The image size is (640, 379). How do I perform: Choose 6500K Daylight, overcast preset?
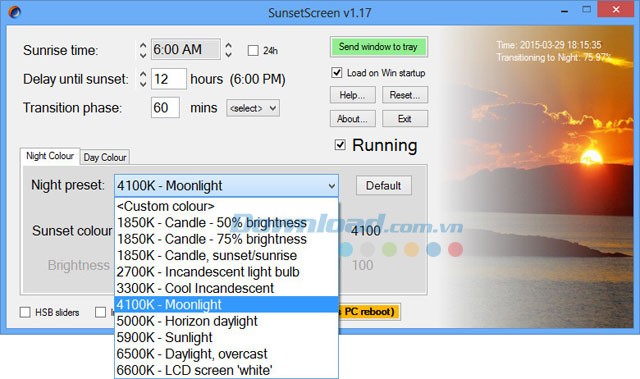227,354
